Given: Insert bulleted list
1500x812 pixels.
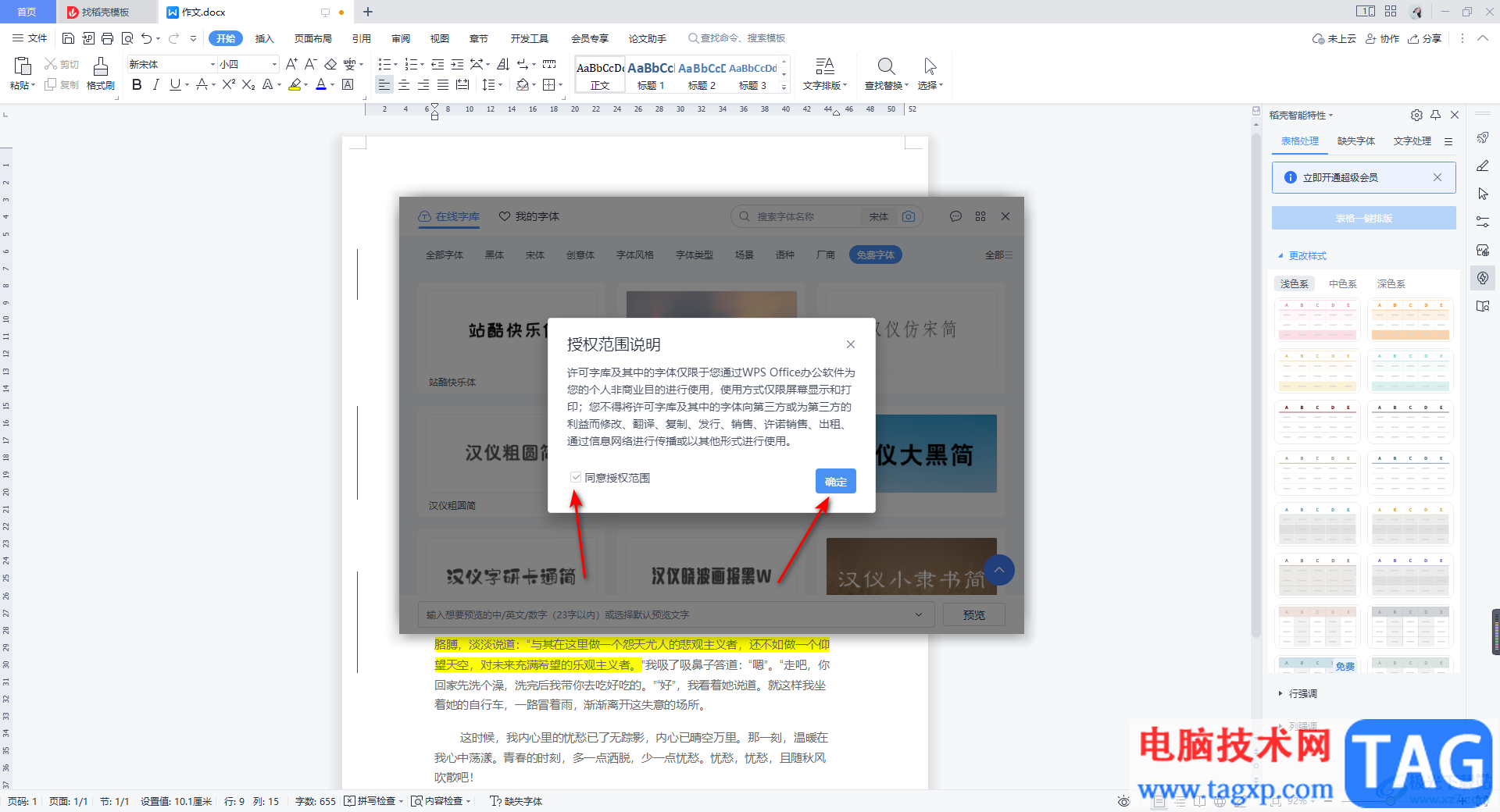Looking at the screenshot, I should 384,64.
